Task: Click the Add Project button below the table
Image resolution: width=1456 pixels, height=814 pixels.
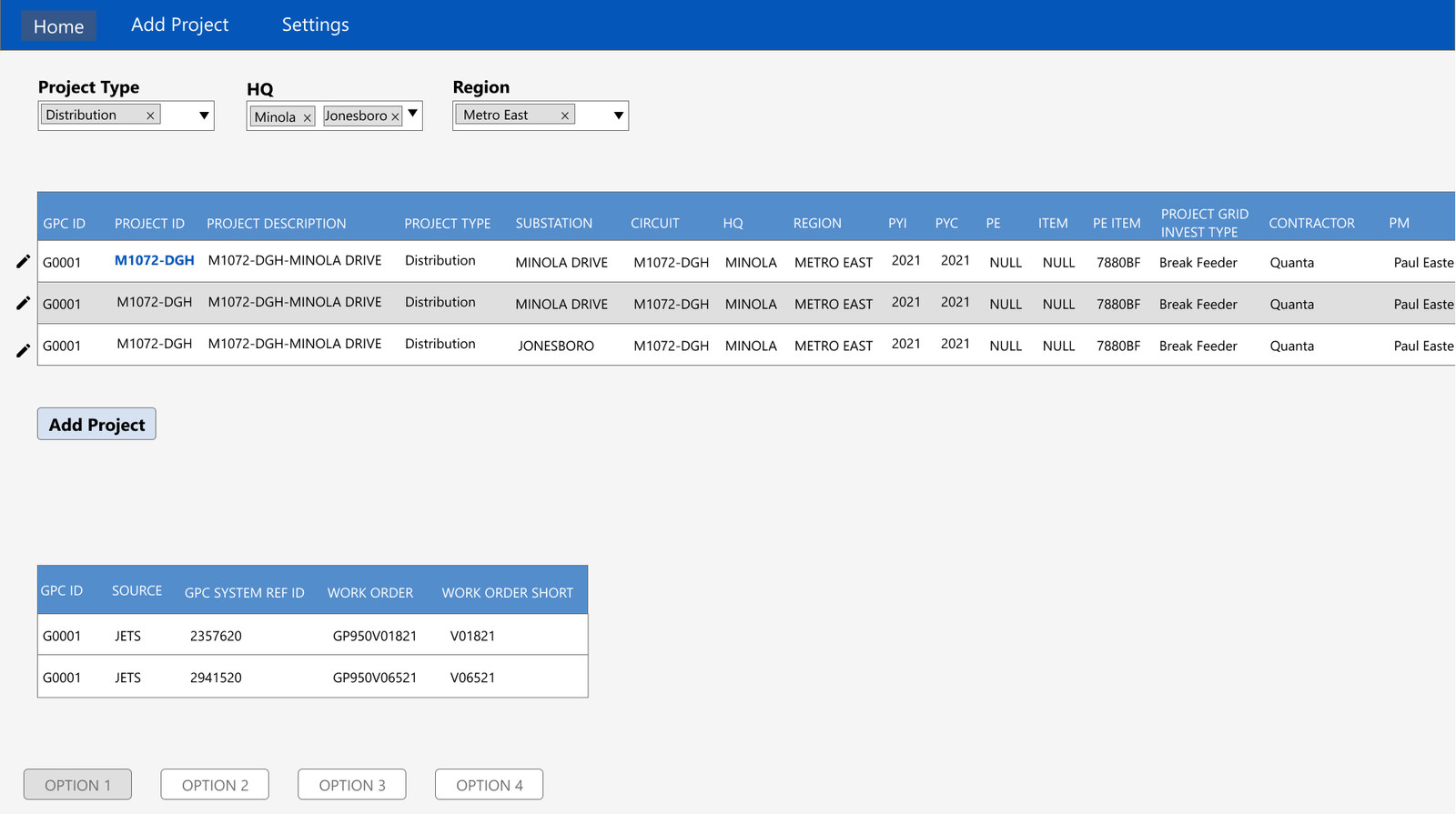Action: click(96, 424)
